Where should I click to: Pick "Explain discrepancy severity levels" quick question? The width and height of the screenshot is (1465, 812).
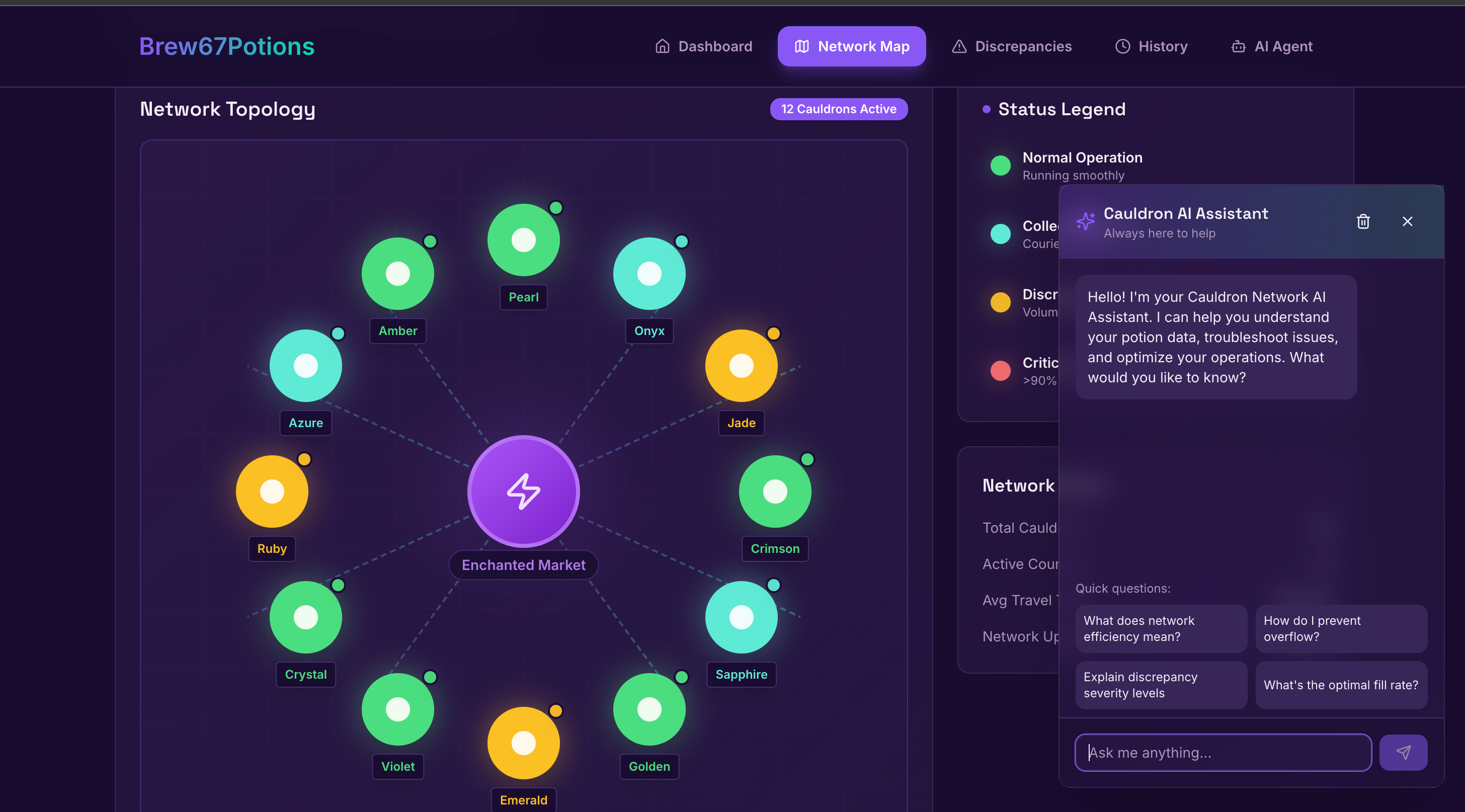click(1160, 685)
